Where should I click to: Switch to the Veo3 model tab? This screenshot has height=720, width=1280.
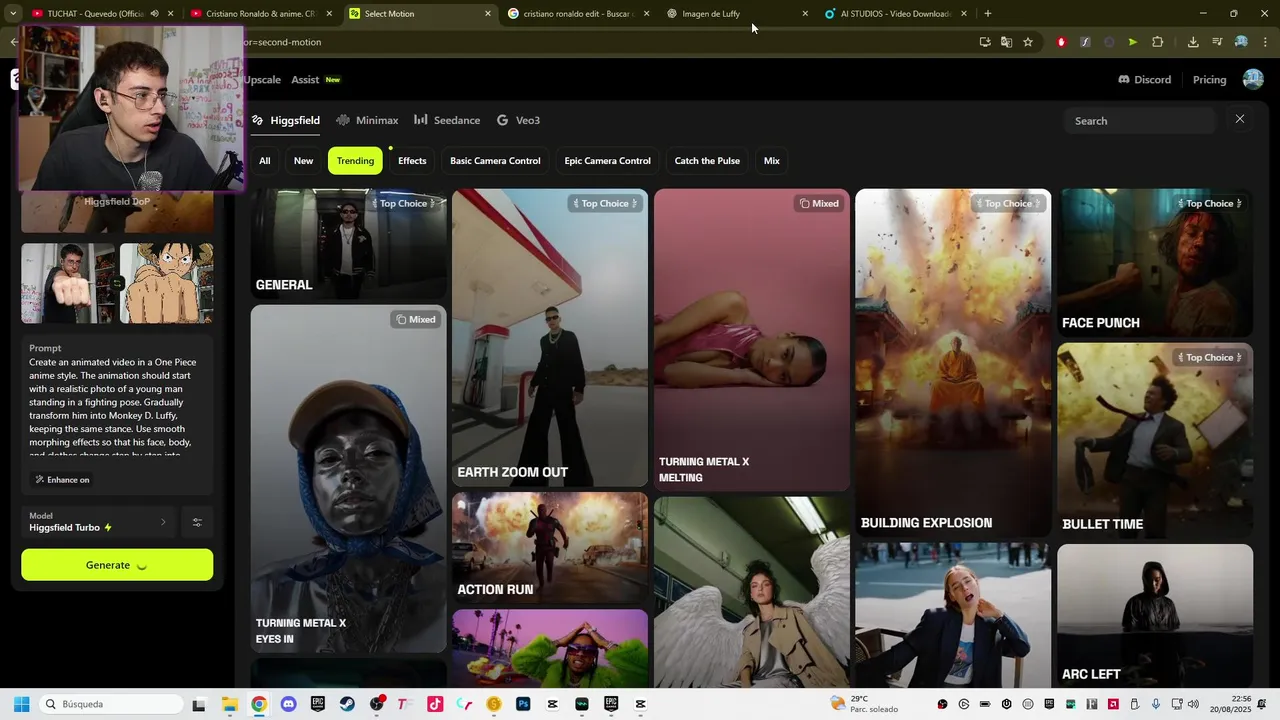(518, 120)
